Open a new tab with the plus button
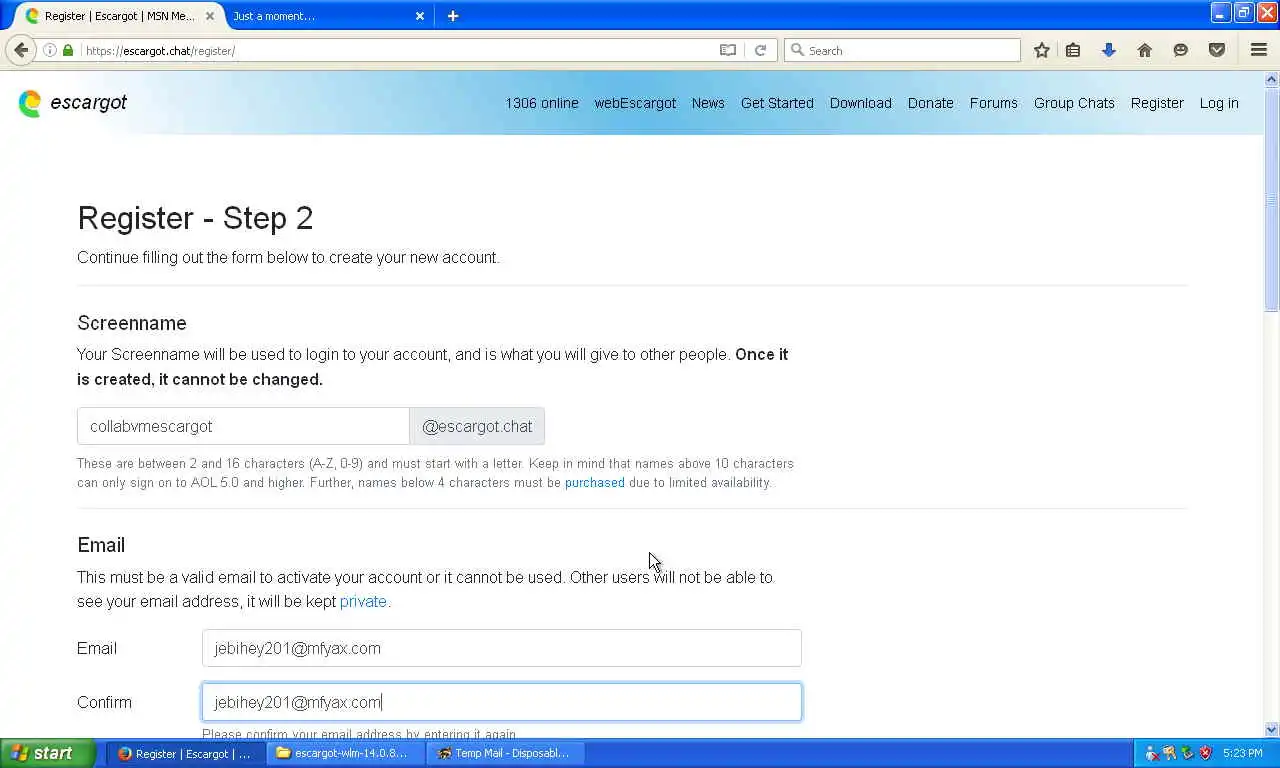The height and width of the screenshot is (768, 1280). [453, 16]
